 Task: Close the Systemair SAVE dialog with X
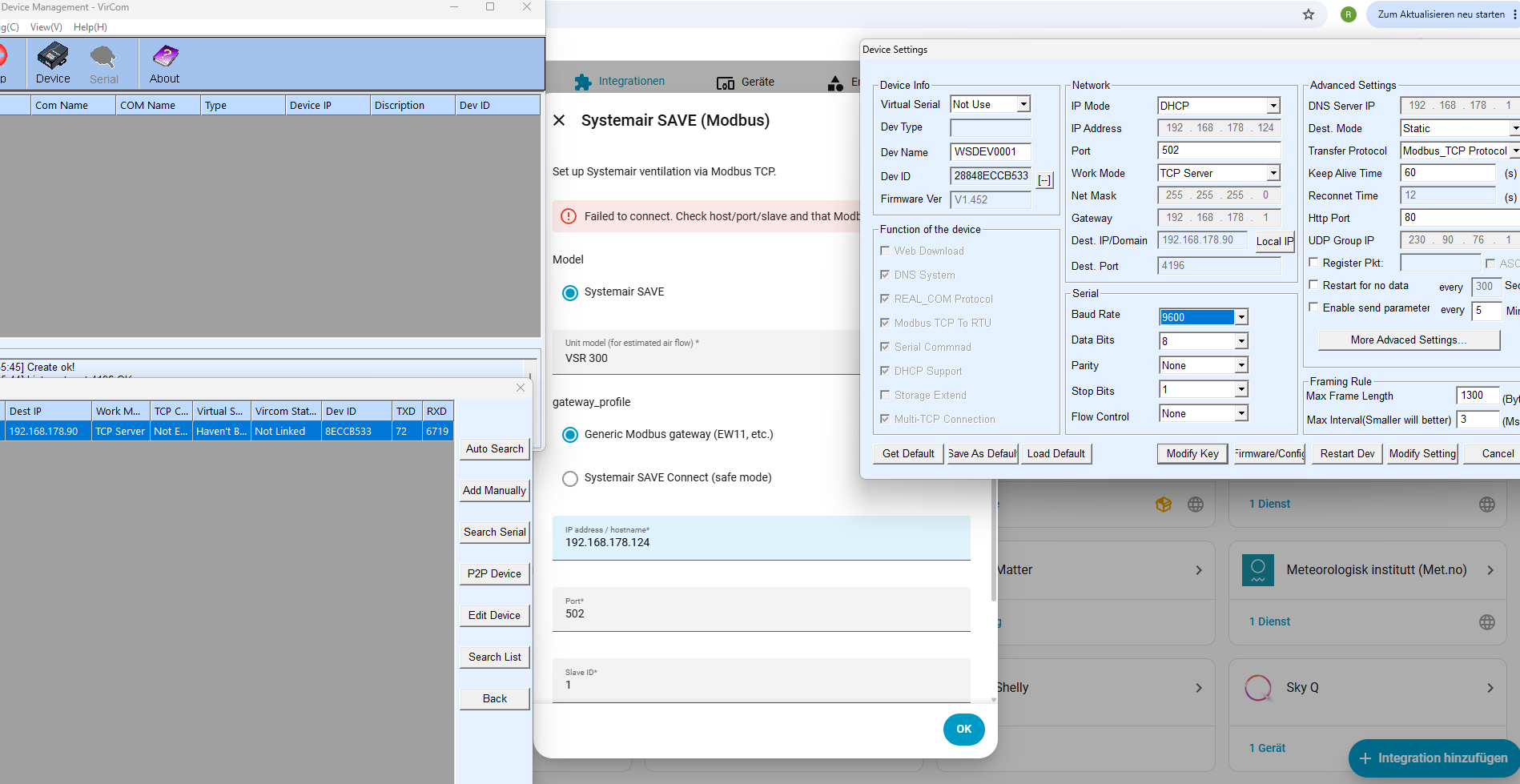pos(559,120)
